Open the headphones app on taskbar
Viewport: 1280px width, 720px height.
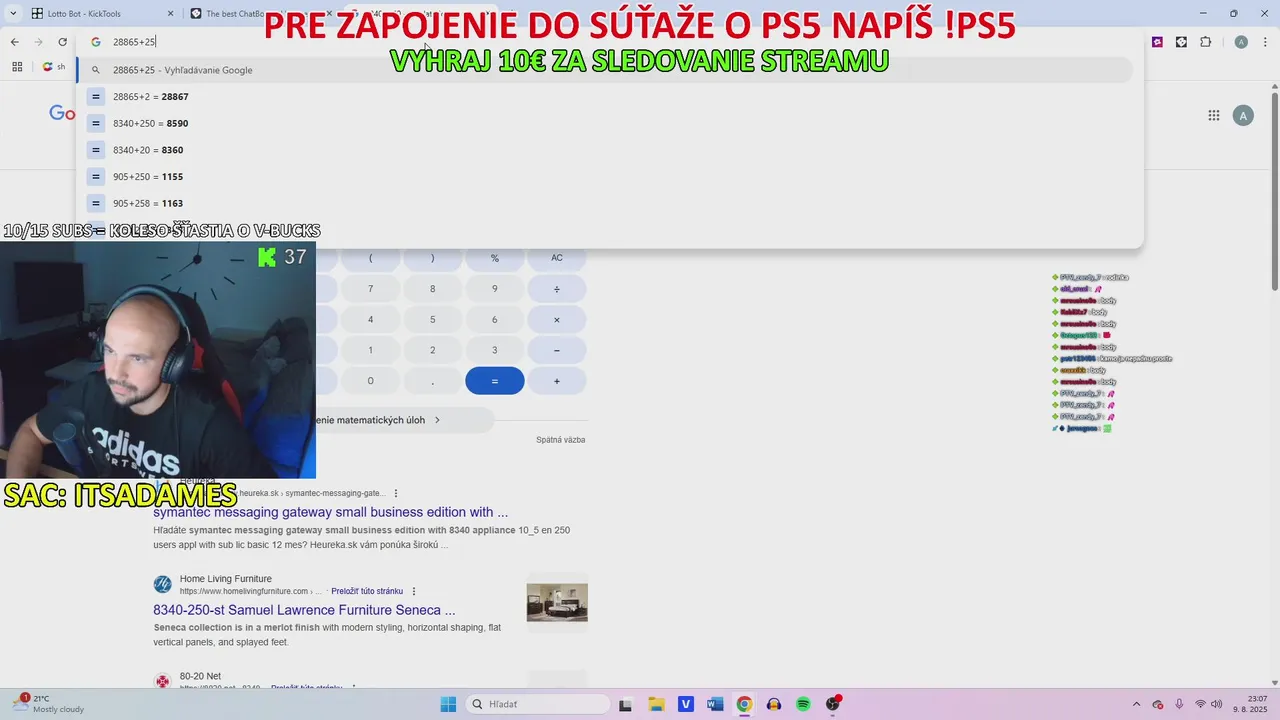coord(773,704)
